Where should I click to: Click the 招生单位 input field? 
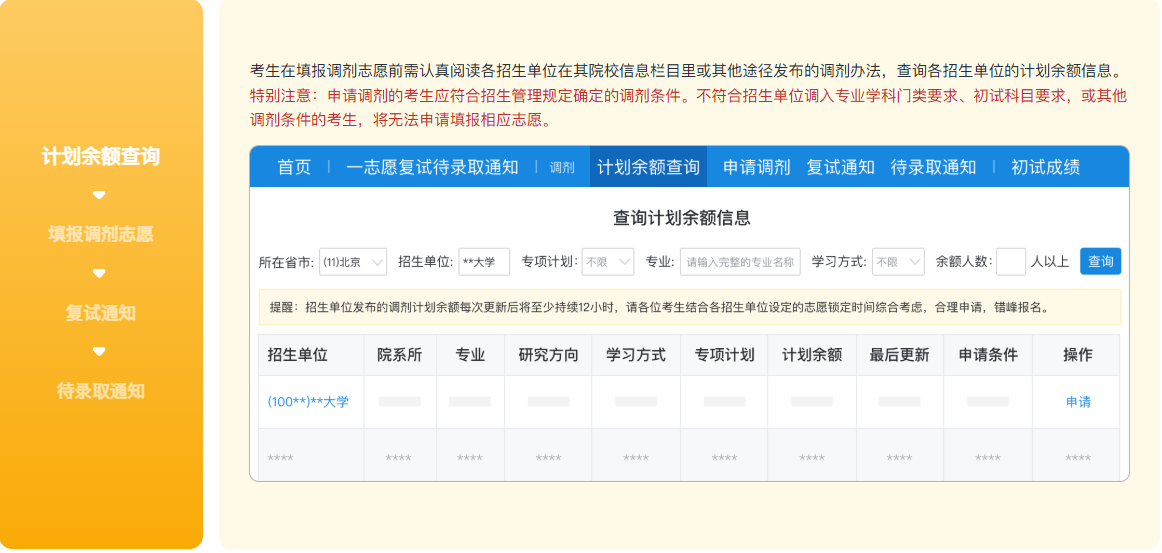pyautogui.click(x=484, y=262)
